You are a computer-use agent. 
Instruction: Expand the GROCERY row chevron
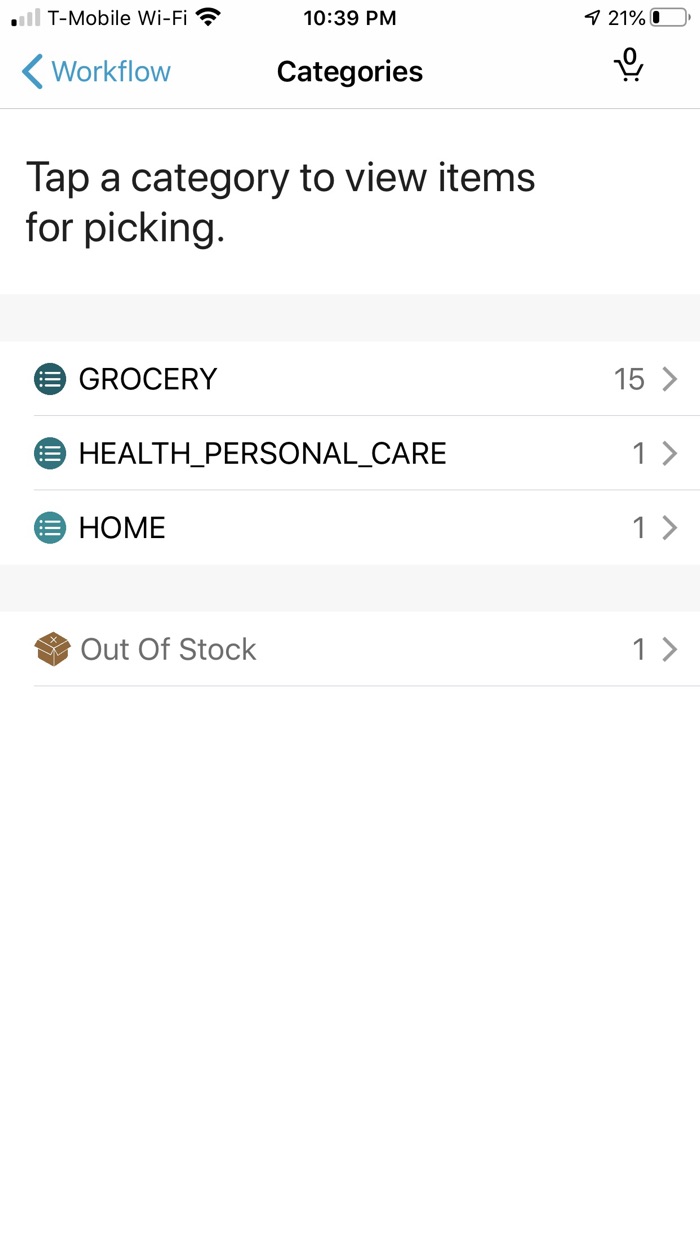(x=668, y=379)
